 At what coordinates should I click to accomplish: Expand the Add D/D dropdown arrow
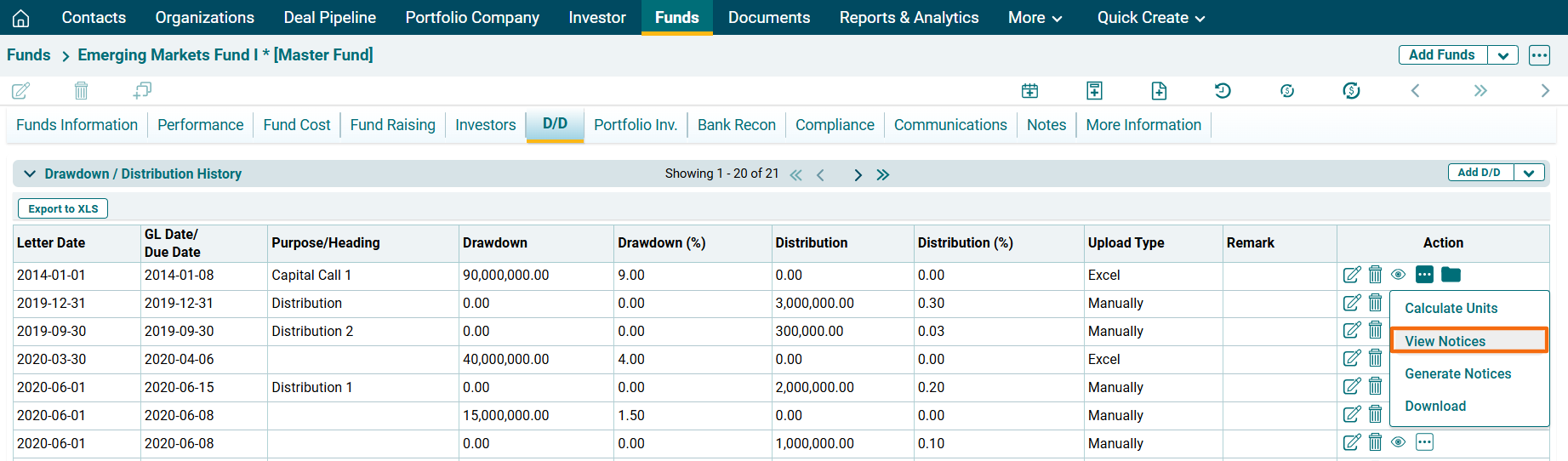coord(1528,173)
